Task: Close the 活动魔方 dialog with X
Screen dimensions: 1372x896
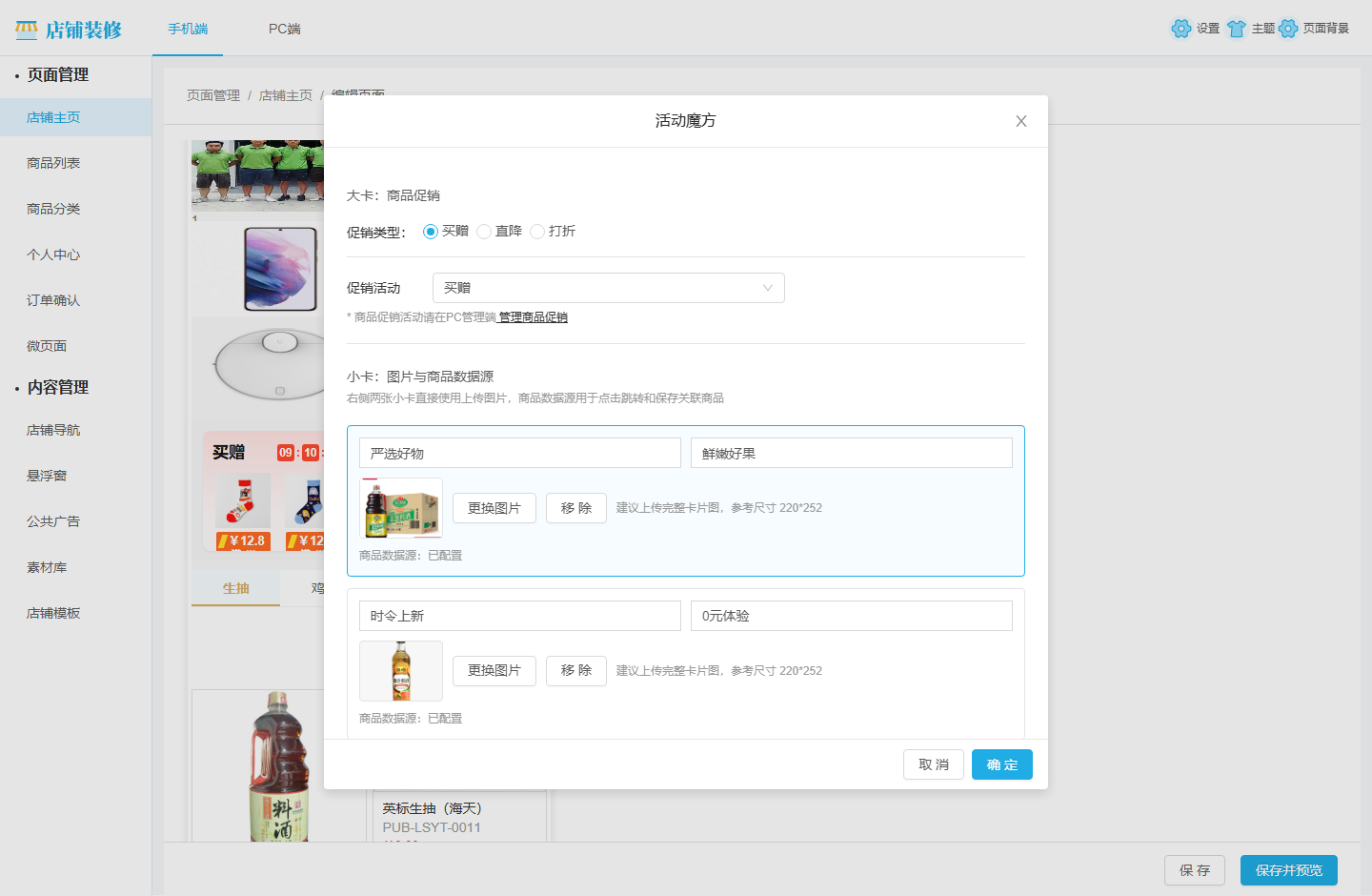Action: pyautogui.click(x=1021, y=121)
